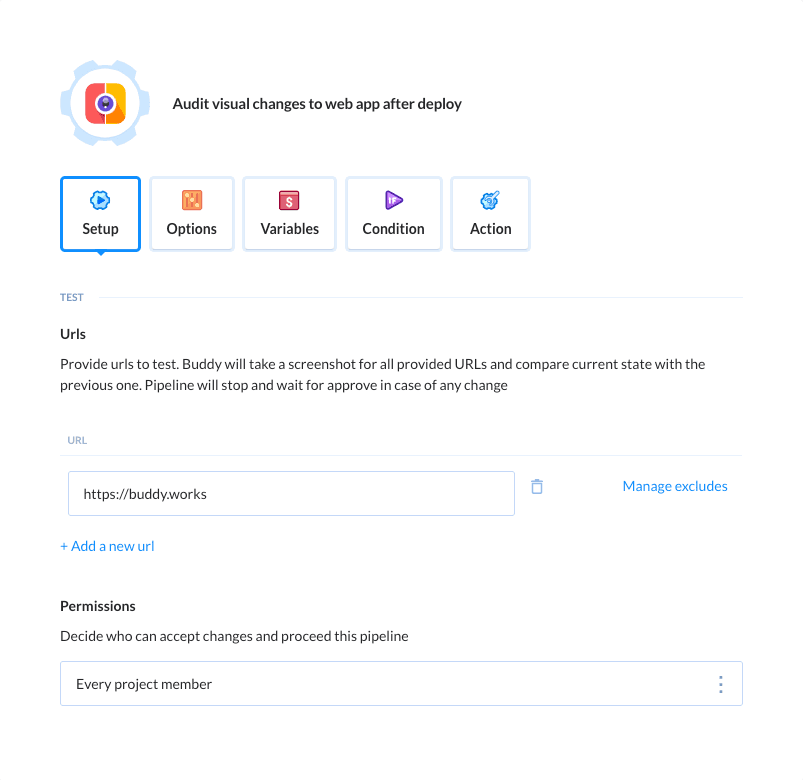Click the visual audit action logo

click(x=104, y=102)
